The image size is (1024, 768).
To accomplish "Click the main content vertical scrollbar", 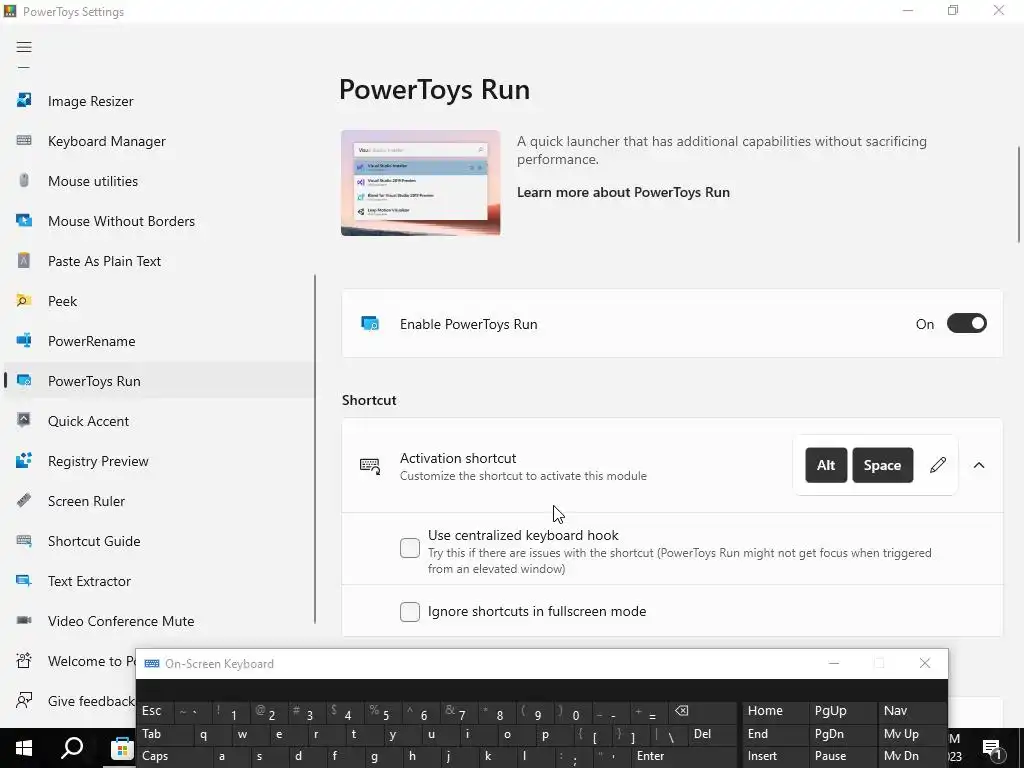I will pyautogui.click(x=1019, y=195).
